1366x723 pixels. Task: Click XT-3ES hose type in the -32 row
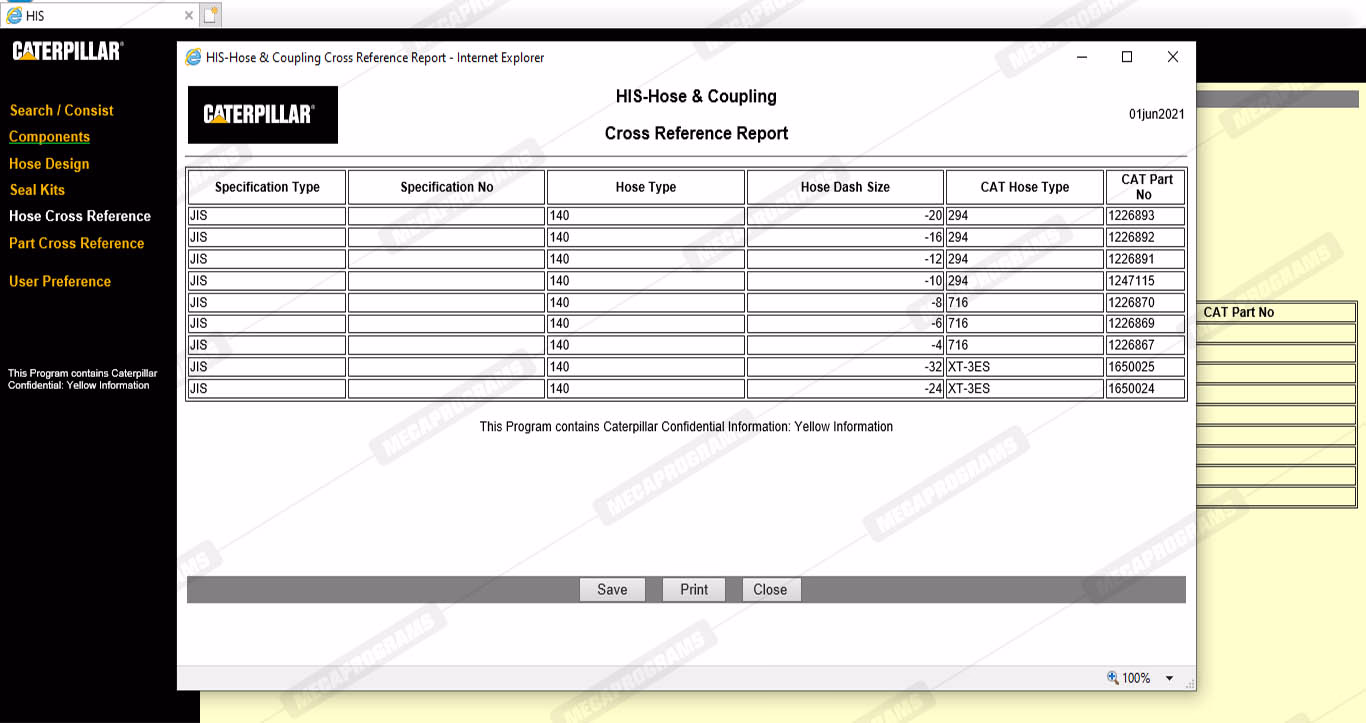tap(1025, 367)
